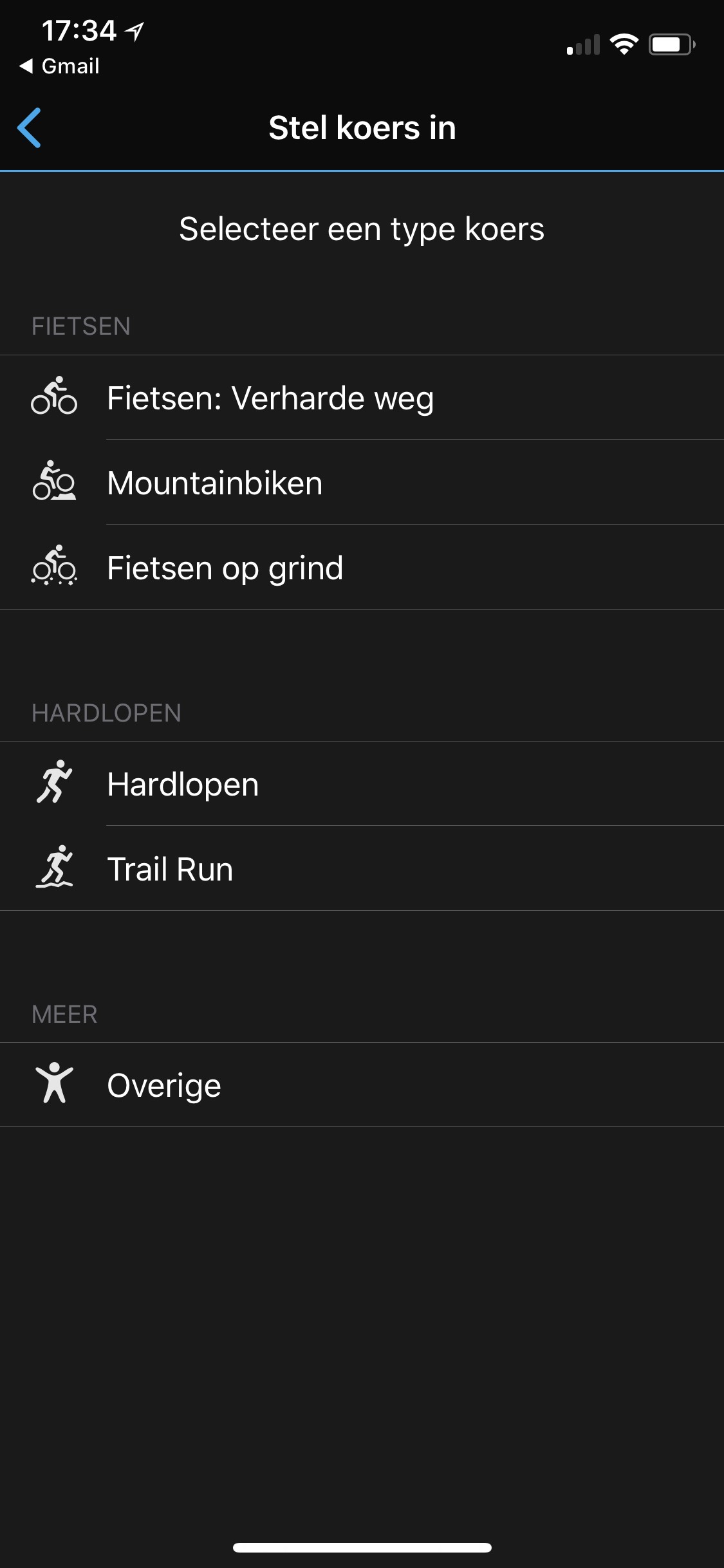The image size is (724, 1568).
Task: Select Fietsen: Verharde weg course type
Action: coord(362,397)
